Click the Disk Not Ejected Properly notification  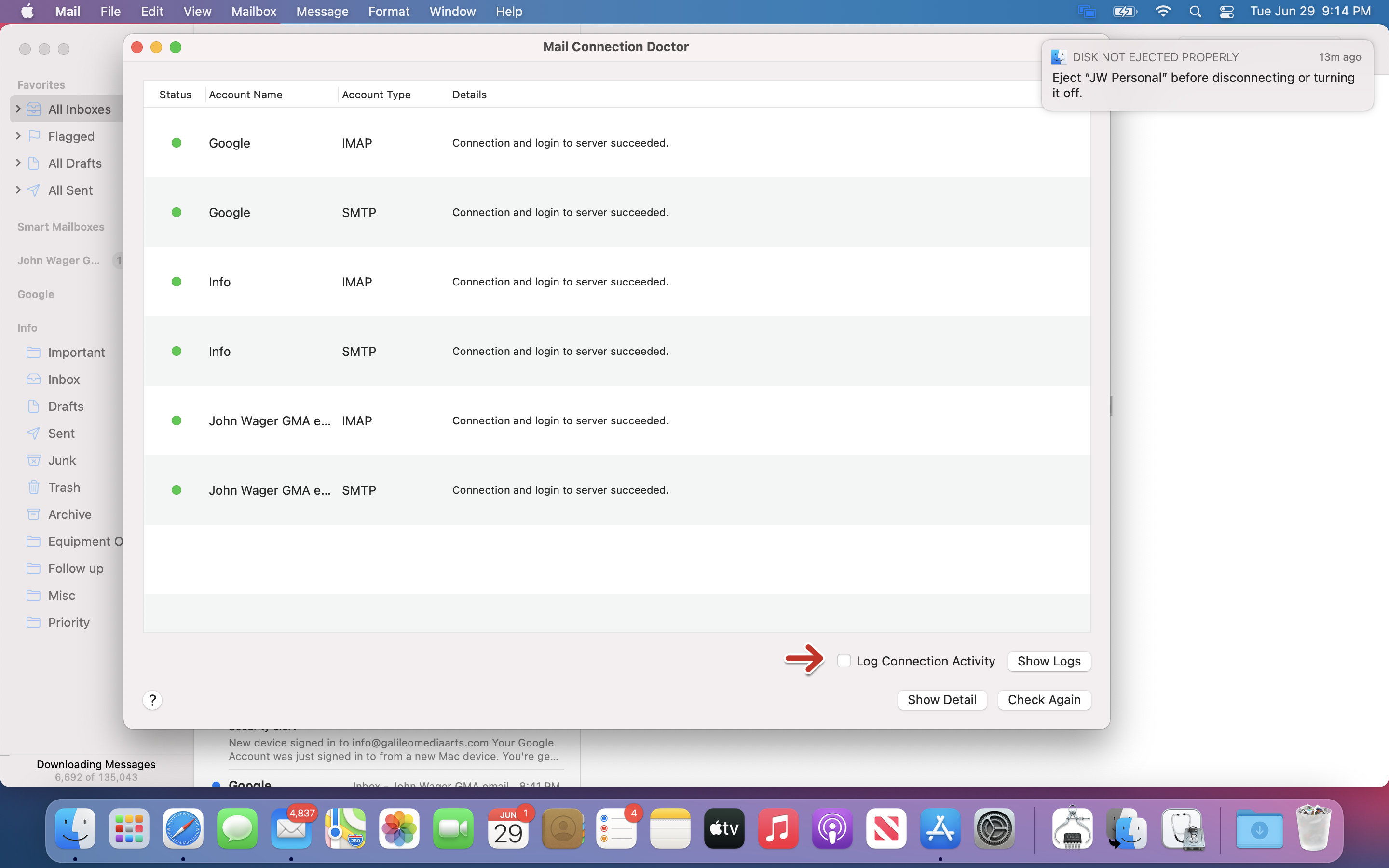click(x=1207, y=75)
